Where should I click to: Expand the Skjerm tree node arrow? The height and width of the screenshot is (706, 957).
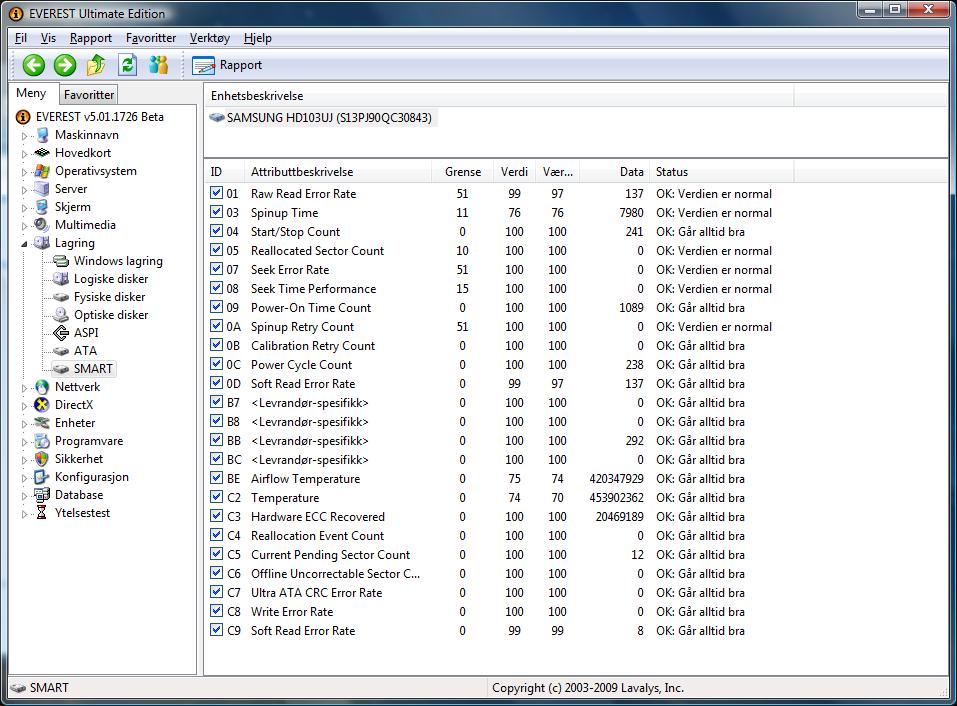(24, 208)
